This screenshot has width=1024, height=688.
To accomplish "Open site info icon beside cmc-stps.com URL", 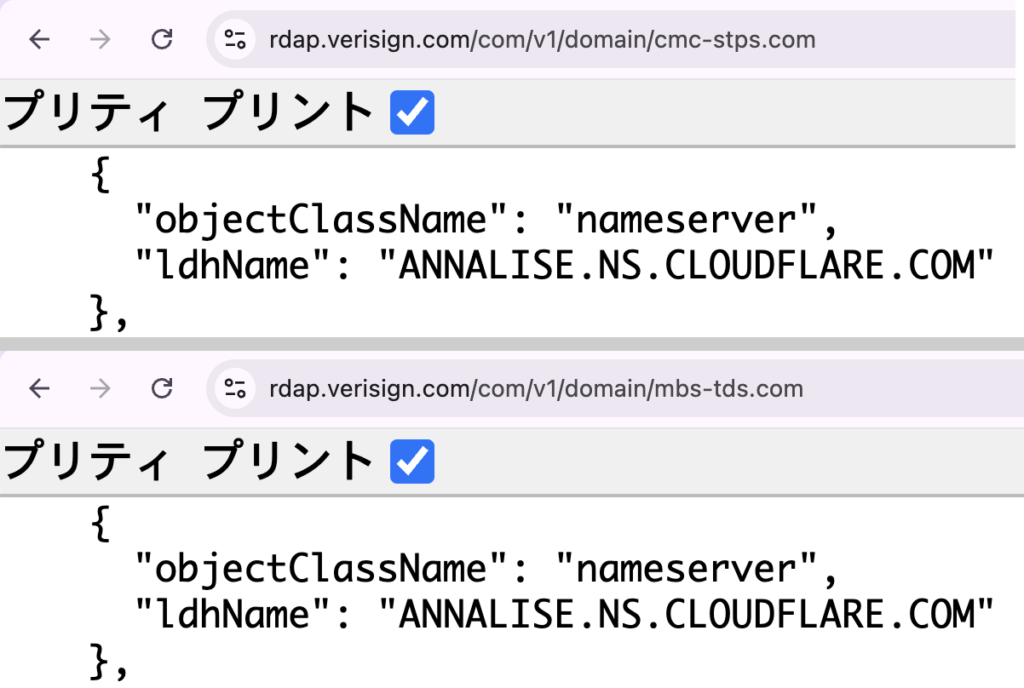I will pyautogui.click(x=235, y=40).
